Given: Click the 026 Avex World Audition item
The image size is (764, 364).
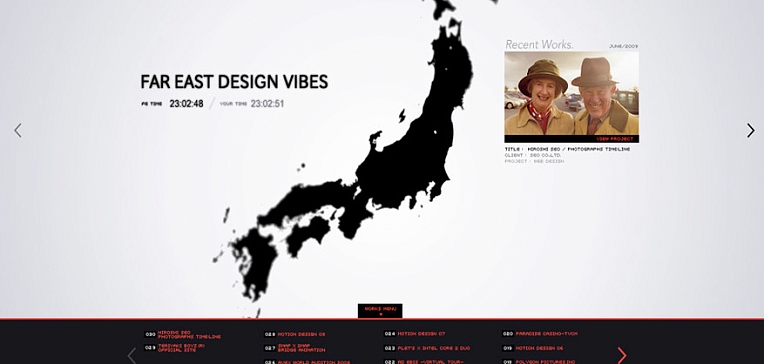Looking at the screenshot, I should (x=307, y=362).
